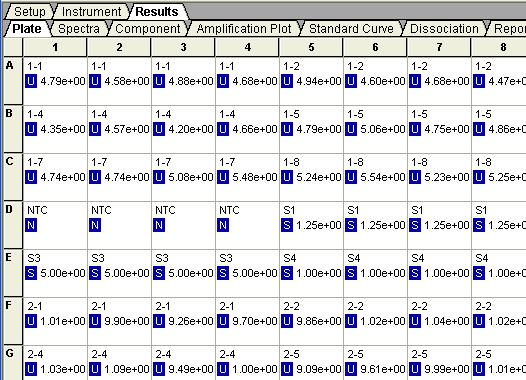This screenshot has width=526, height=380.
Task: Click the U icon in well A1
Action: click(31, 81)
